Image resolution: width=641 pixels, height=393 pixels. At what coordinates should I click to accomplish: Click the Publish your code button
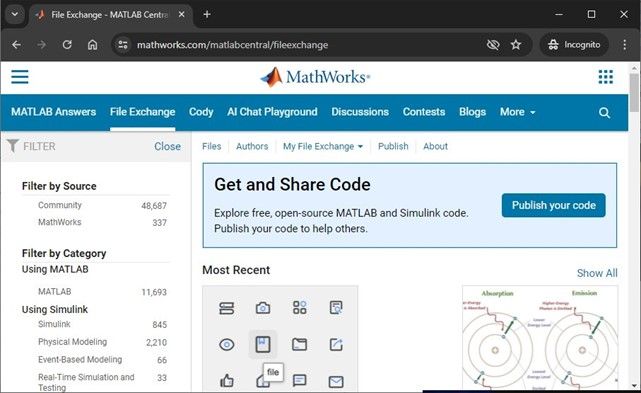click(554, 205)
